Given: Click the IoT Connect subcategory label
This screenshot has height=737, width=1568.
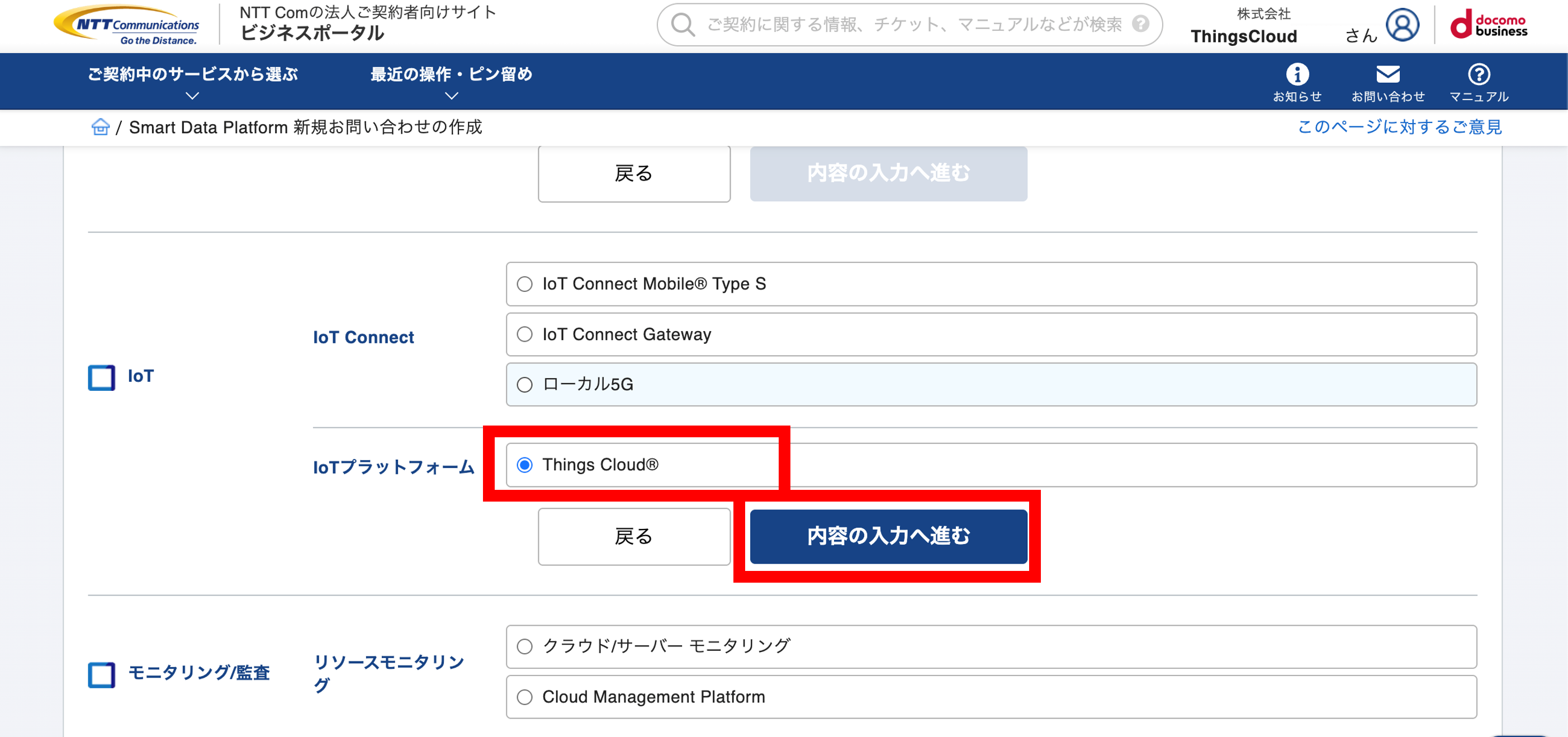Looking at the screenshot, I should (x=363, y=337).
